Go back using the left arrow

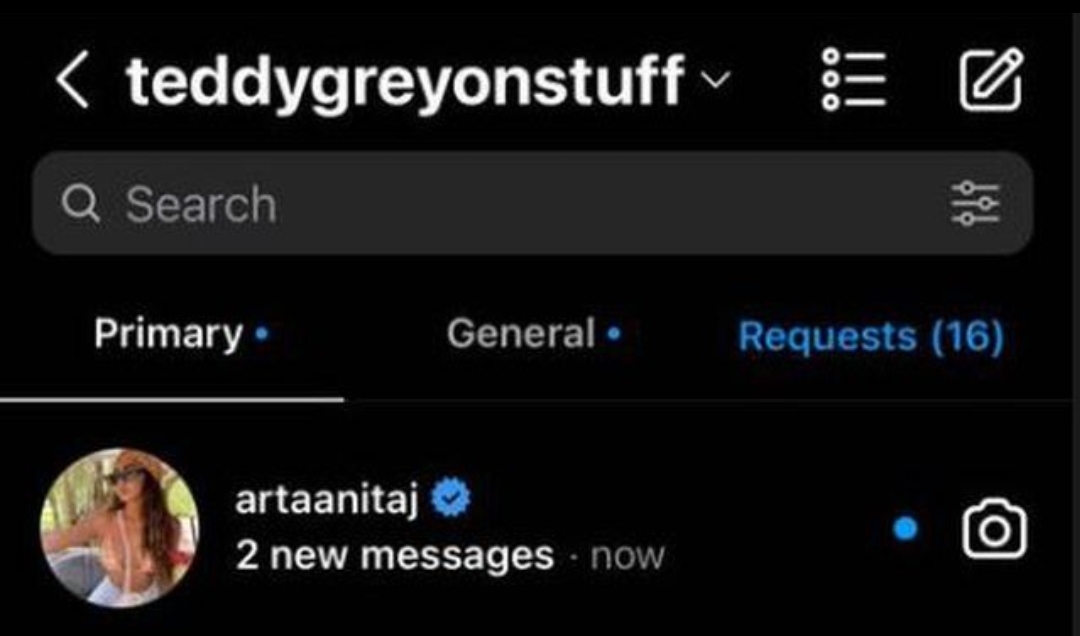(x=73, y=79)
